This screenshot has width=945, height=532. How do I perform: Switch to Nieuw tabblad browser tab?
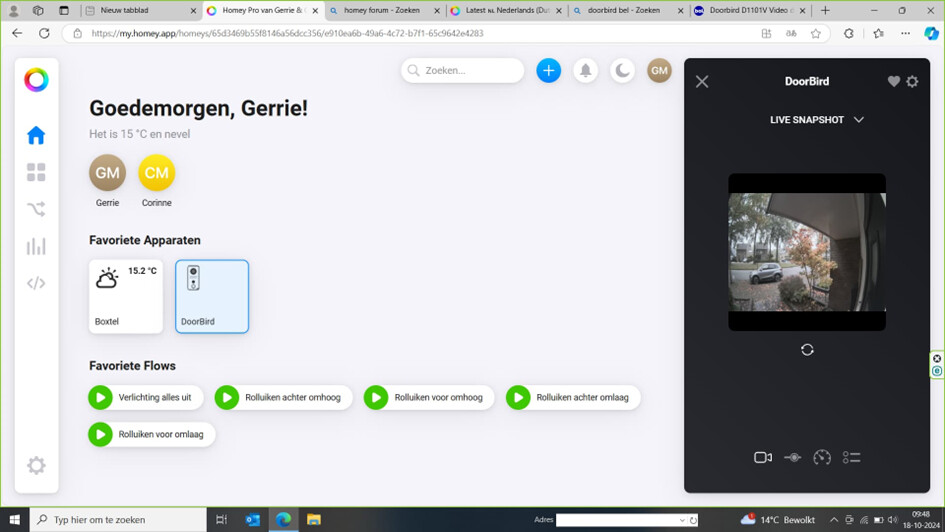[x=142, y=10]
